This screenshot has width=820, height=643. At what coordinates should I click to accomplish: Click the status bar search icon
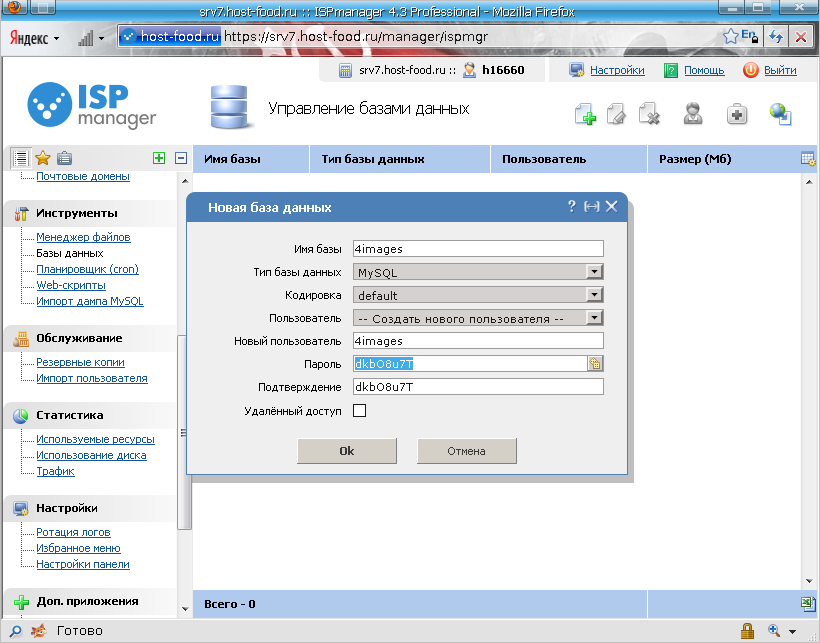[16, 631]
